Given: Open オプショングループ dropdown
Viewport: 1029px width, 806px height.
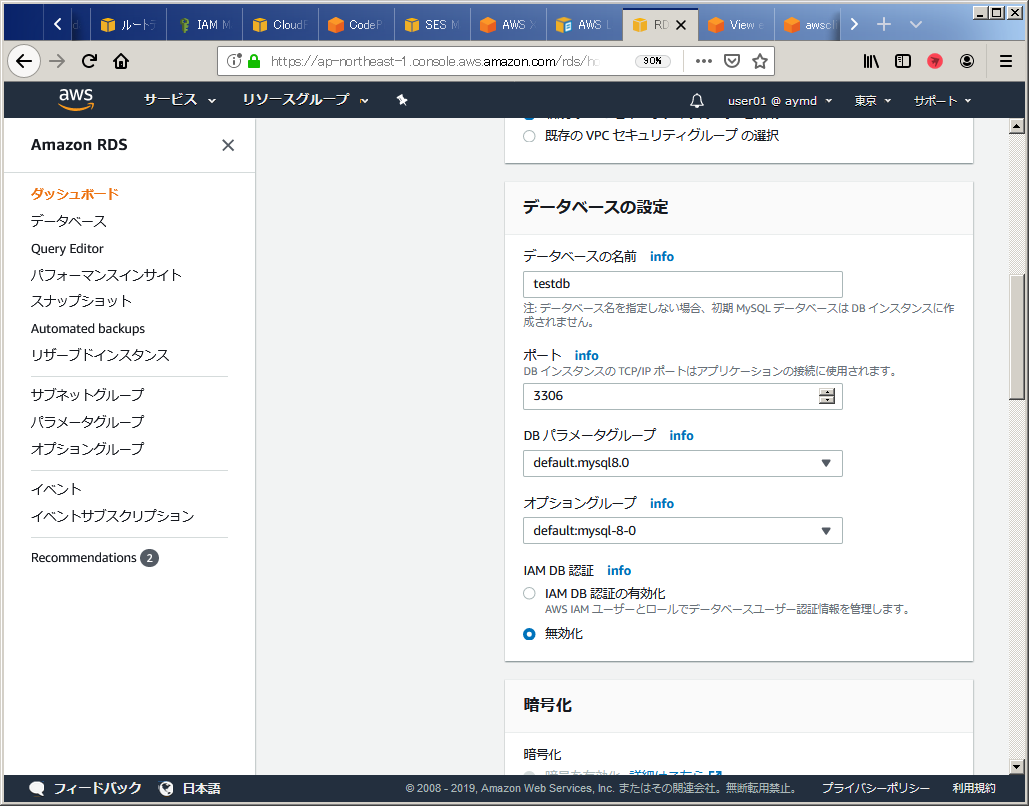Looking at the screenshot, I should click(682, 531).
